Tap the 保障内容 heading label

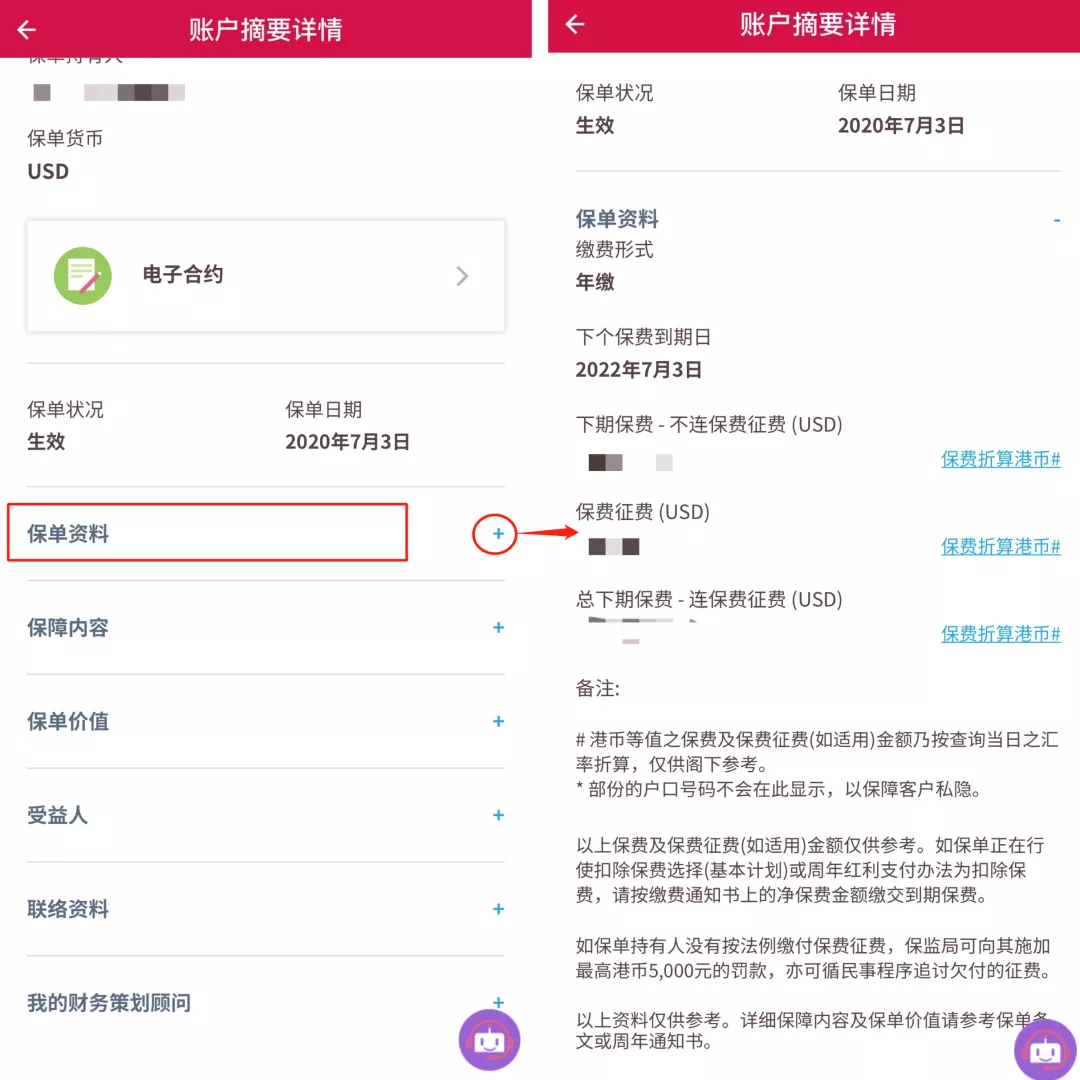click(68, 627)
